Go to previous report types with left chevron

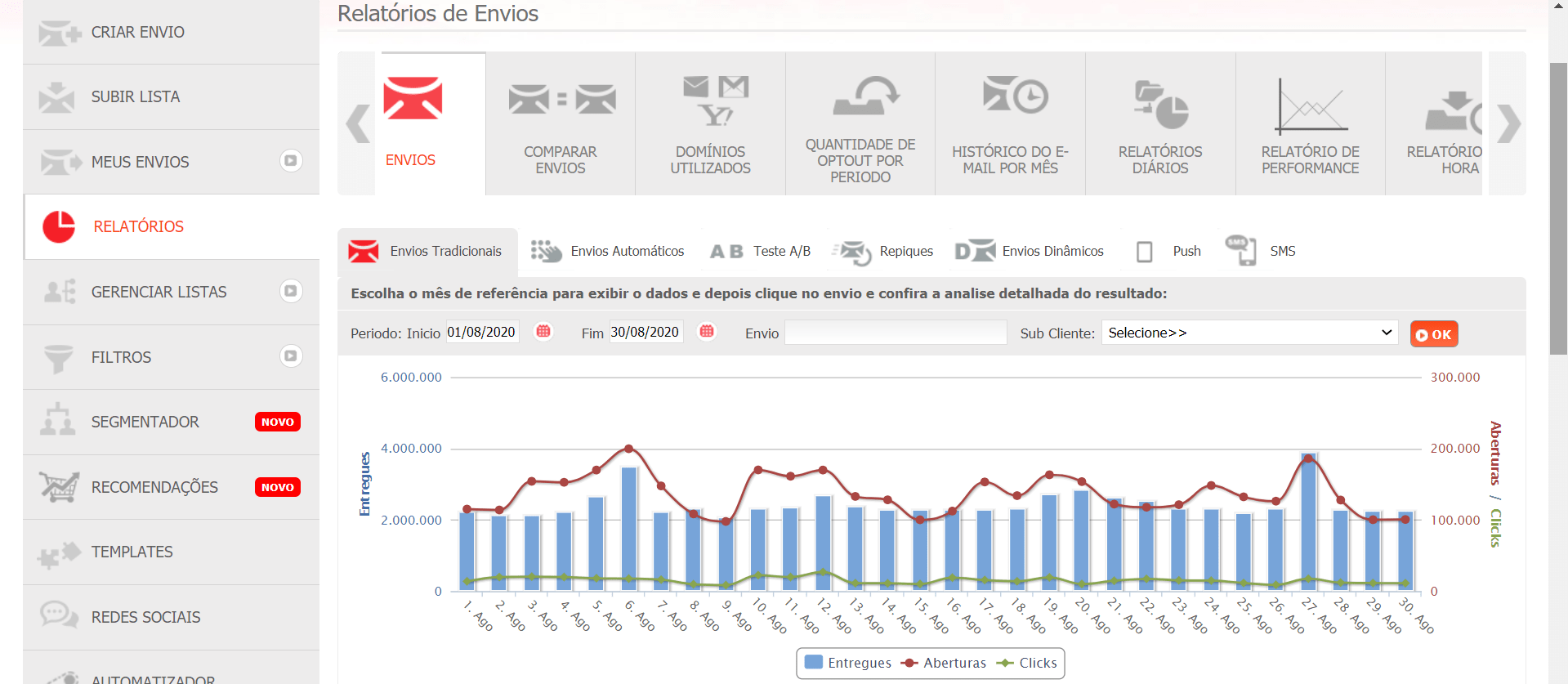[x=358, y=124]
